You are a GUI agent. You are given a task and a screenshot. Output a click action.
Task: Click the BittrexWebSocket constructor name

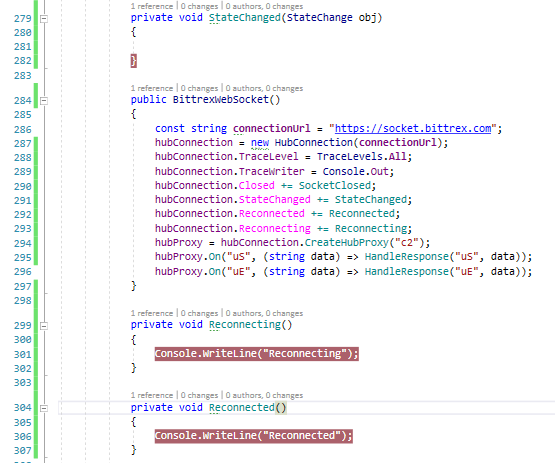pos(221,99)
